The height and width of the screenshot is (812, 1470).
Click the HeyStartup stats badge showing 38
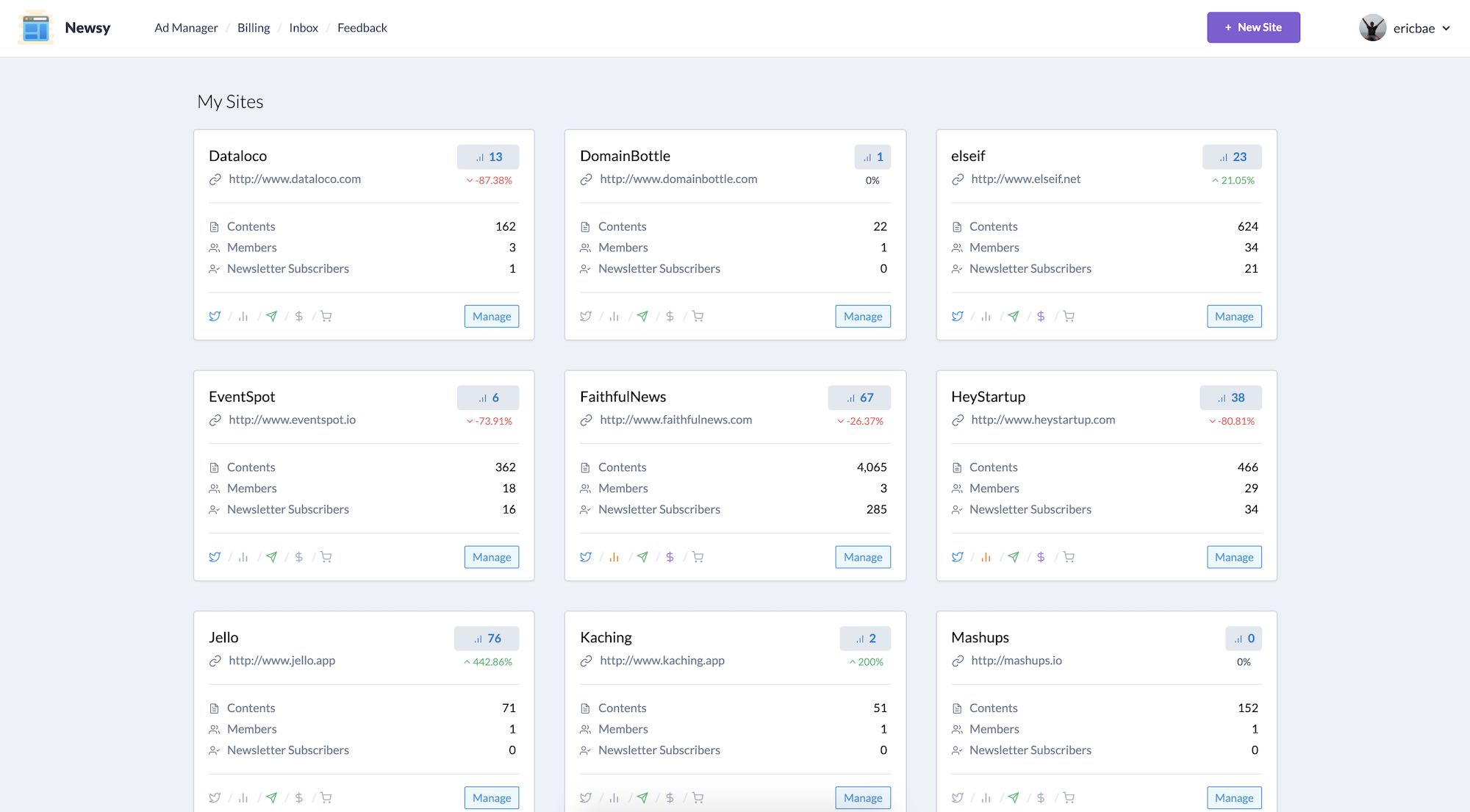tap(1230, 398)
